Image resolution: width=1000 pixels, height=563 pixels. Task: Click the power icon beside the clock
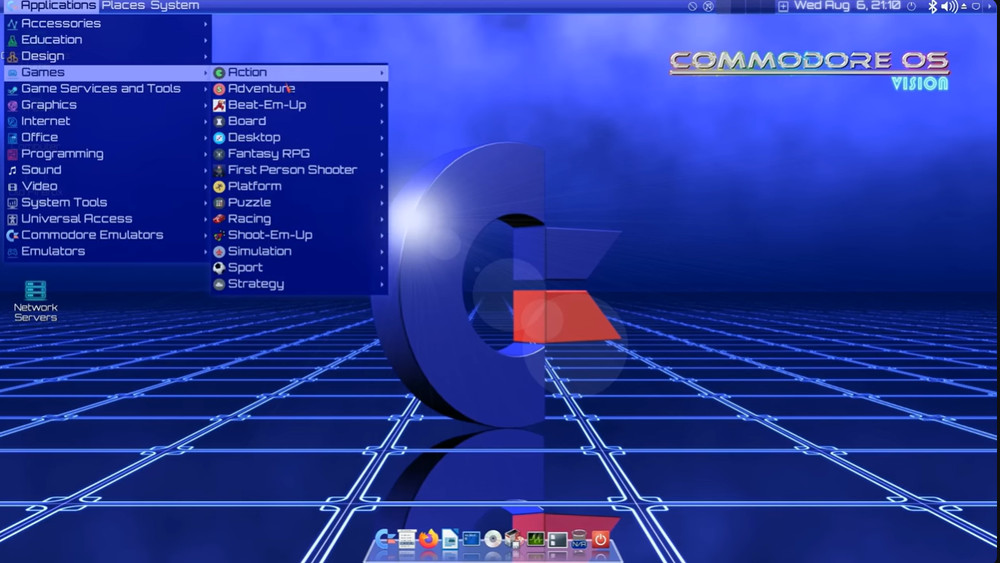point(911,6)
